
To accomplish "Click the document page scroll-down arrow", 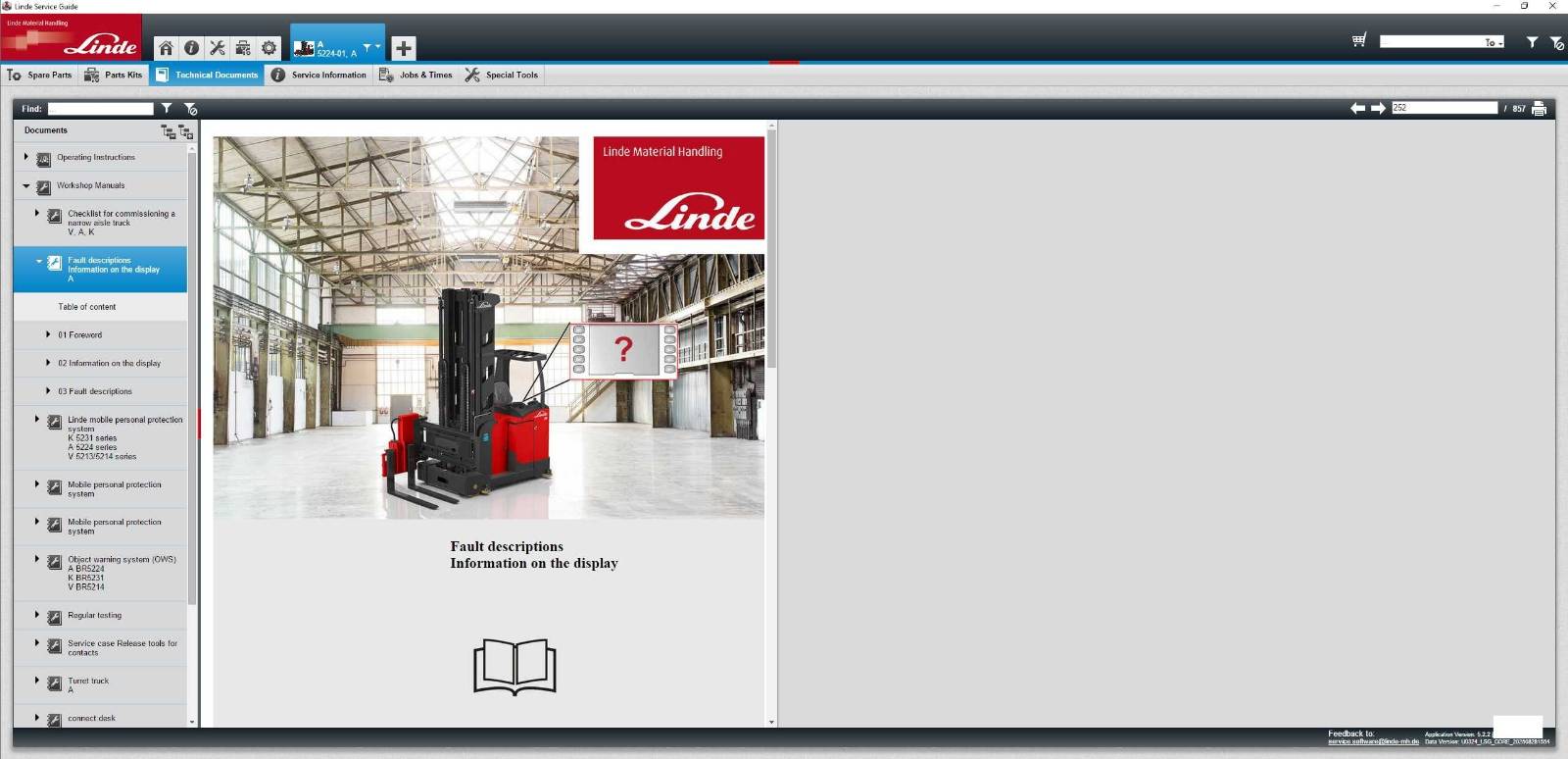I will 771,722.
